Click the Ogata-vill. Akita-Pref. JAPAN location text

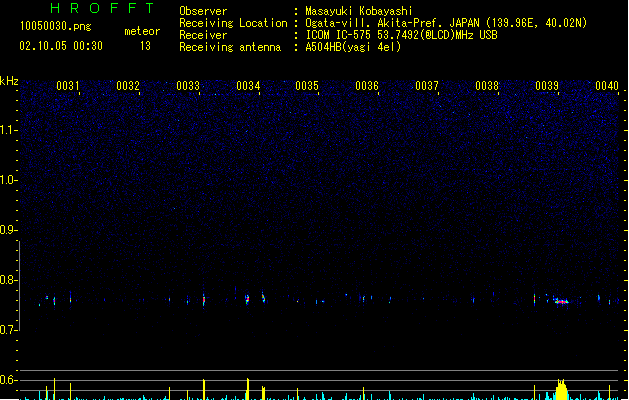point(446,23)
